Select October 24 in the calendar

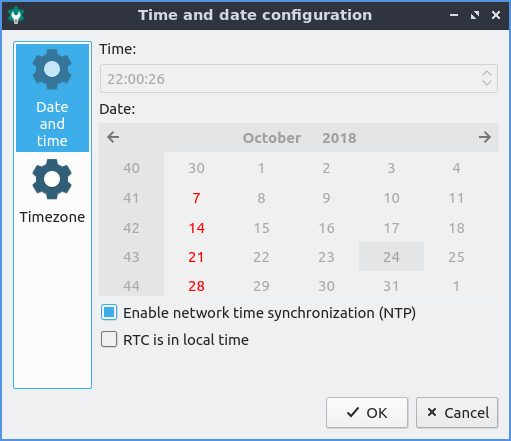[391, 257]
